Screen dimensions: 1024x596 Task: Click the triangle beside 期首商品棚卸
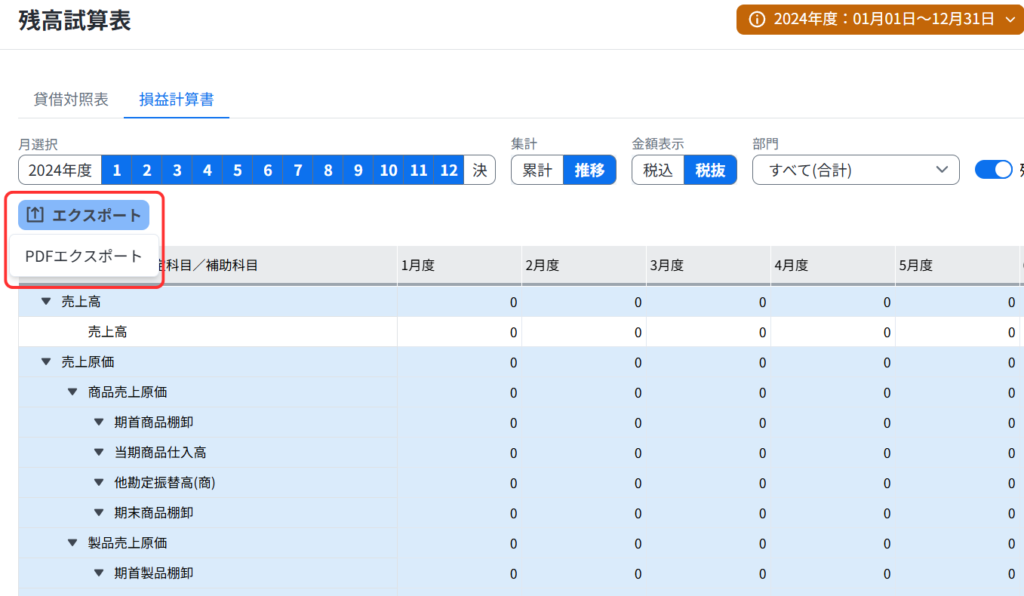click(99, 422)
